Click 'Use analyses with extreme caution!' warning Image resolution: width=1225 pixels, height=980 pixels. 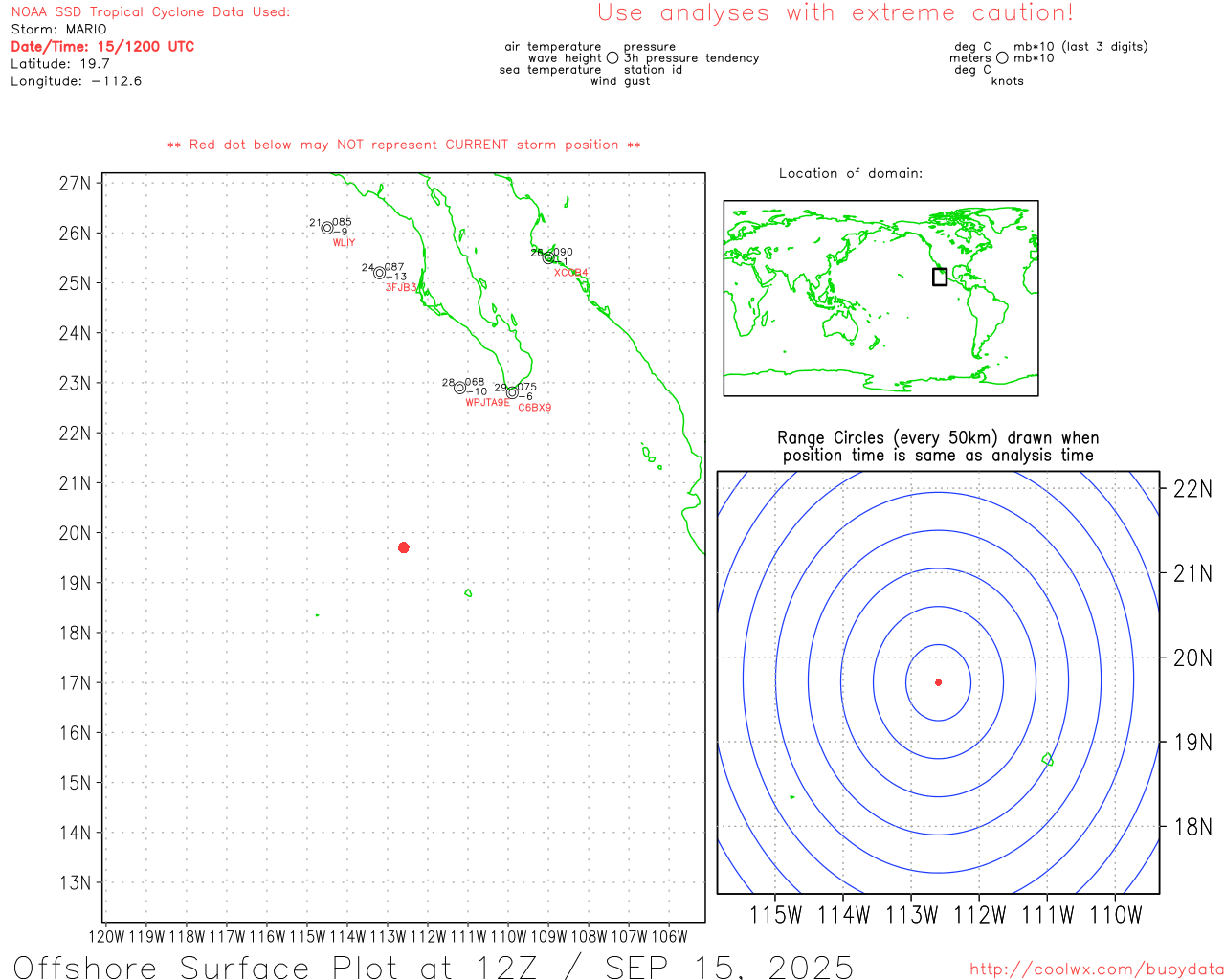tap(835, 13)
